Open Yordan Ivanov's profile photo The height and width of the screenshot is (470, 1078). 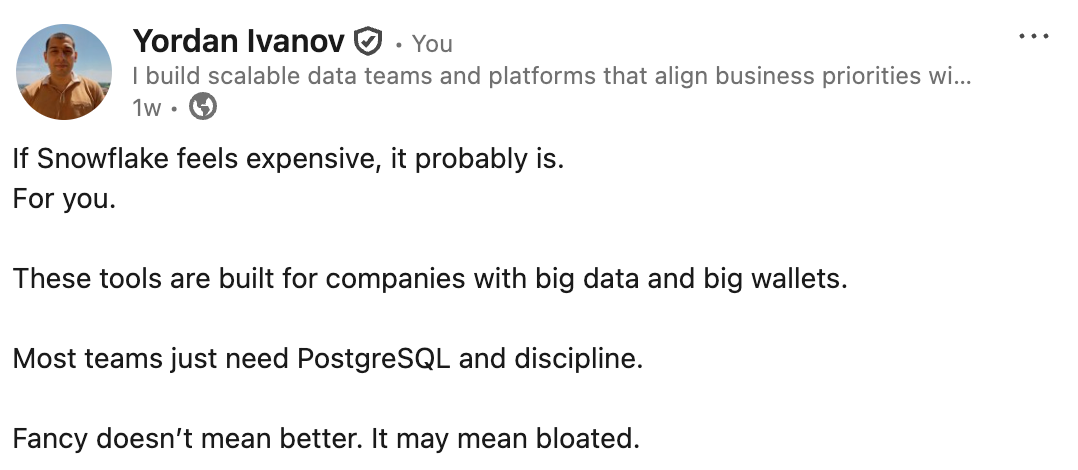(x=64, y=71)
